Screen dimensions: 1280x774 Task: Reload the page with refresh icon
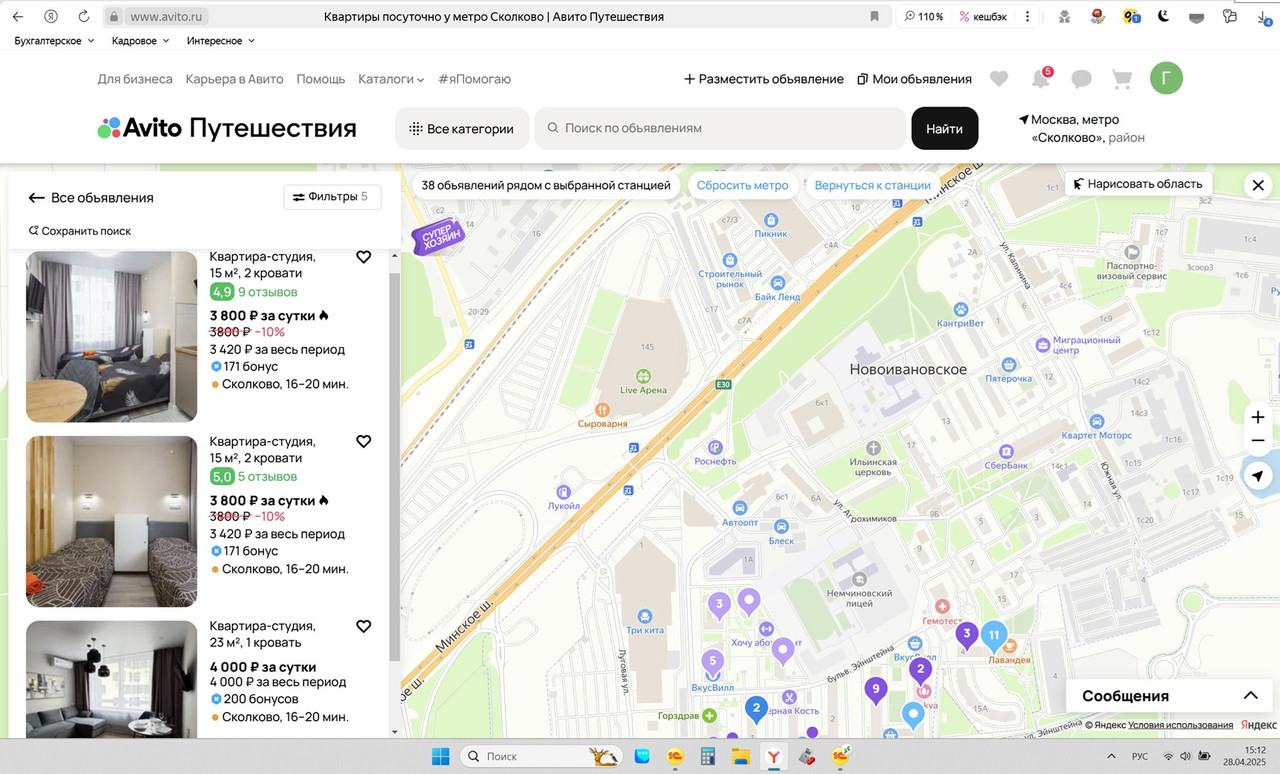[84, 17]
